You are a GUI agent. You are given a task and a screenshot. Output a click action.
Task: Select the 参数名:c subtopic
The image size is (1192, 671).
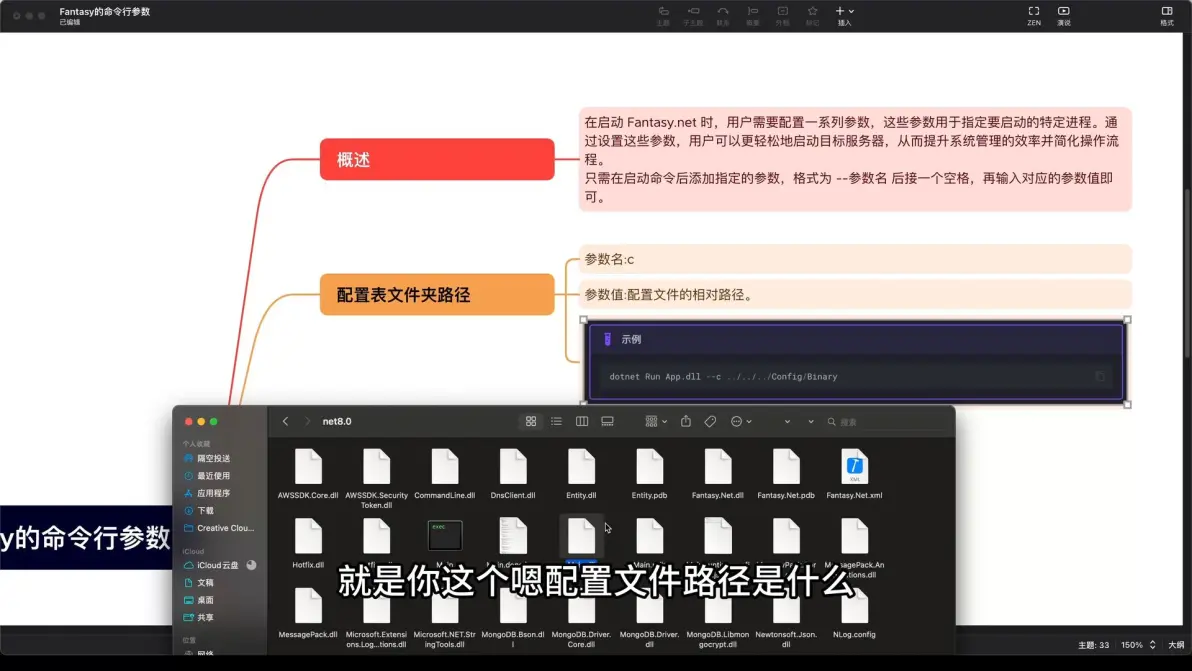pos(855,259)
